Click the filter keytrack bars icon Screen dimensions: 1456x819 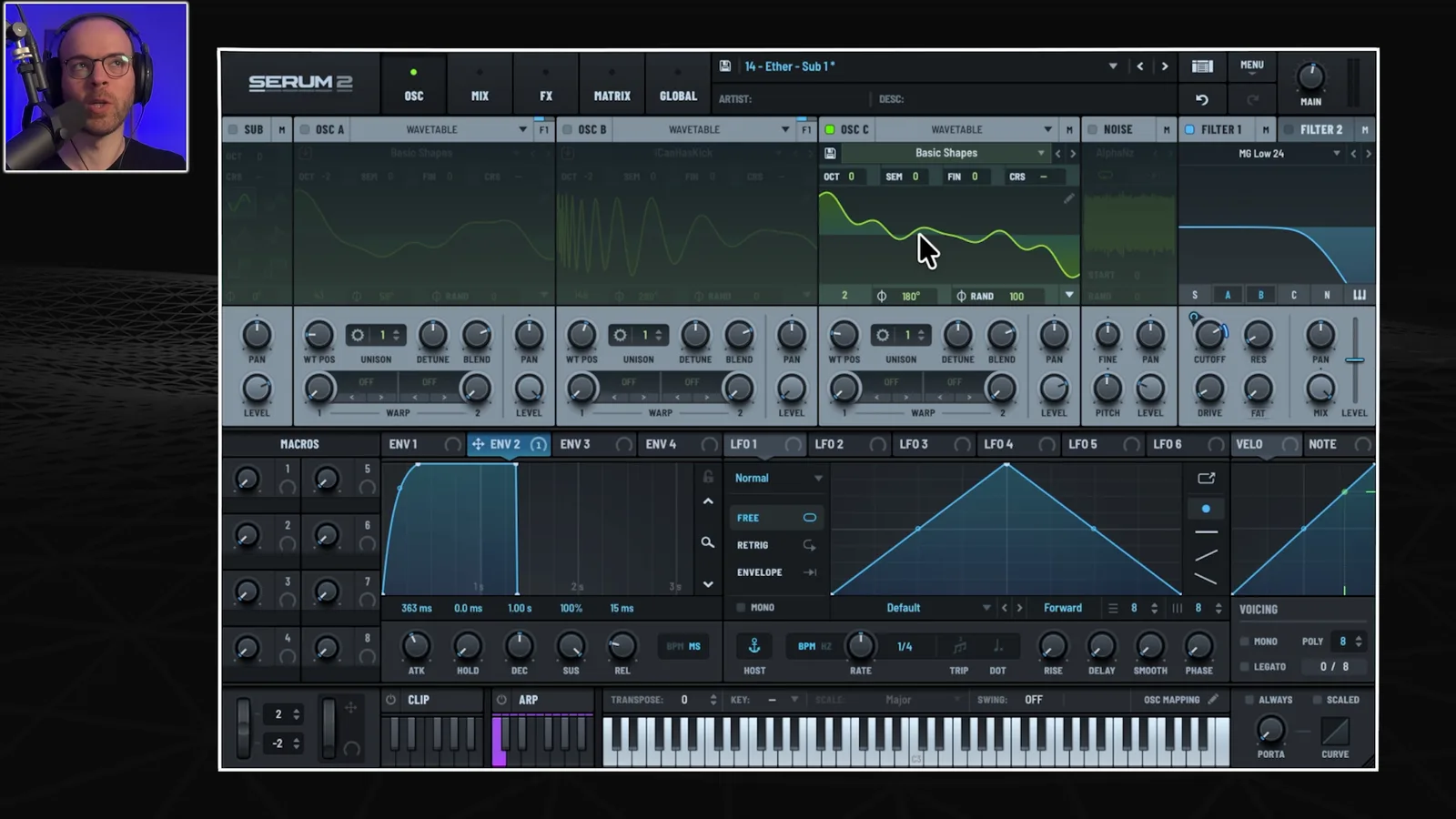click(x=1360, y=295)
